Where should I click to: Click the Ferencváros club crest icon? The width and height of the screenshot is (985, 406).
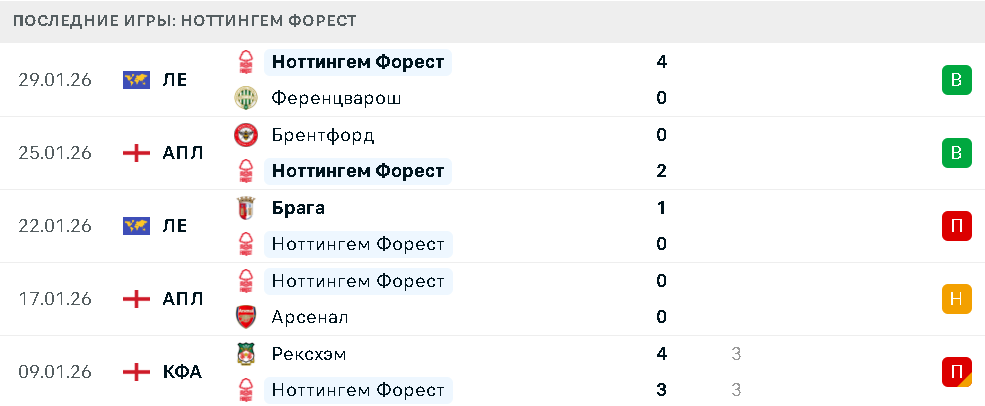point(245,98)
